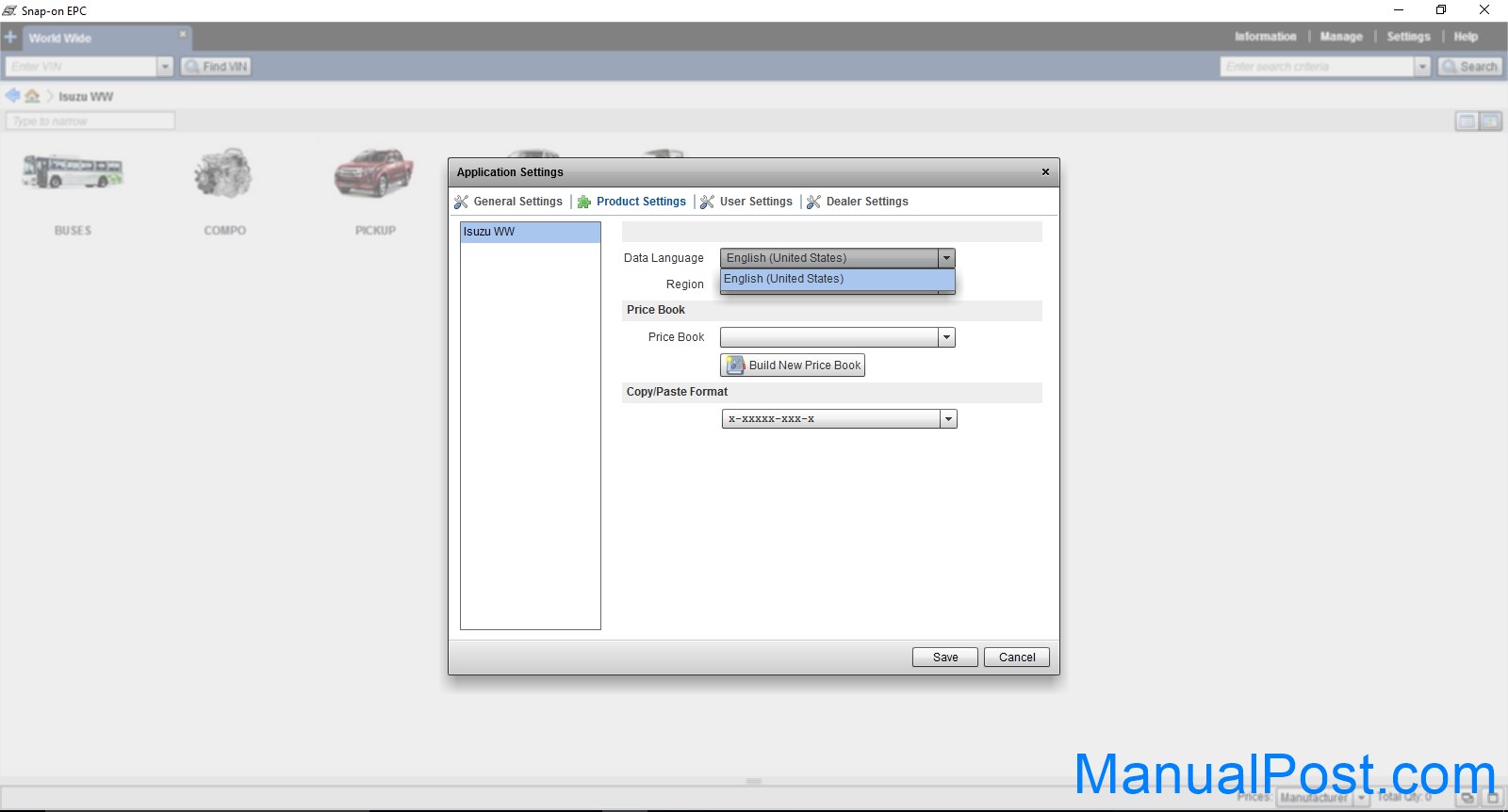Click Isuzu WW breadcrumb text
Viewport: 1508px width, 812px height.
[86, 97]
